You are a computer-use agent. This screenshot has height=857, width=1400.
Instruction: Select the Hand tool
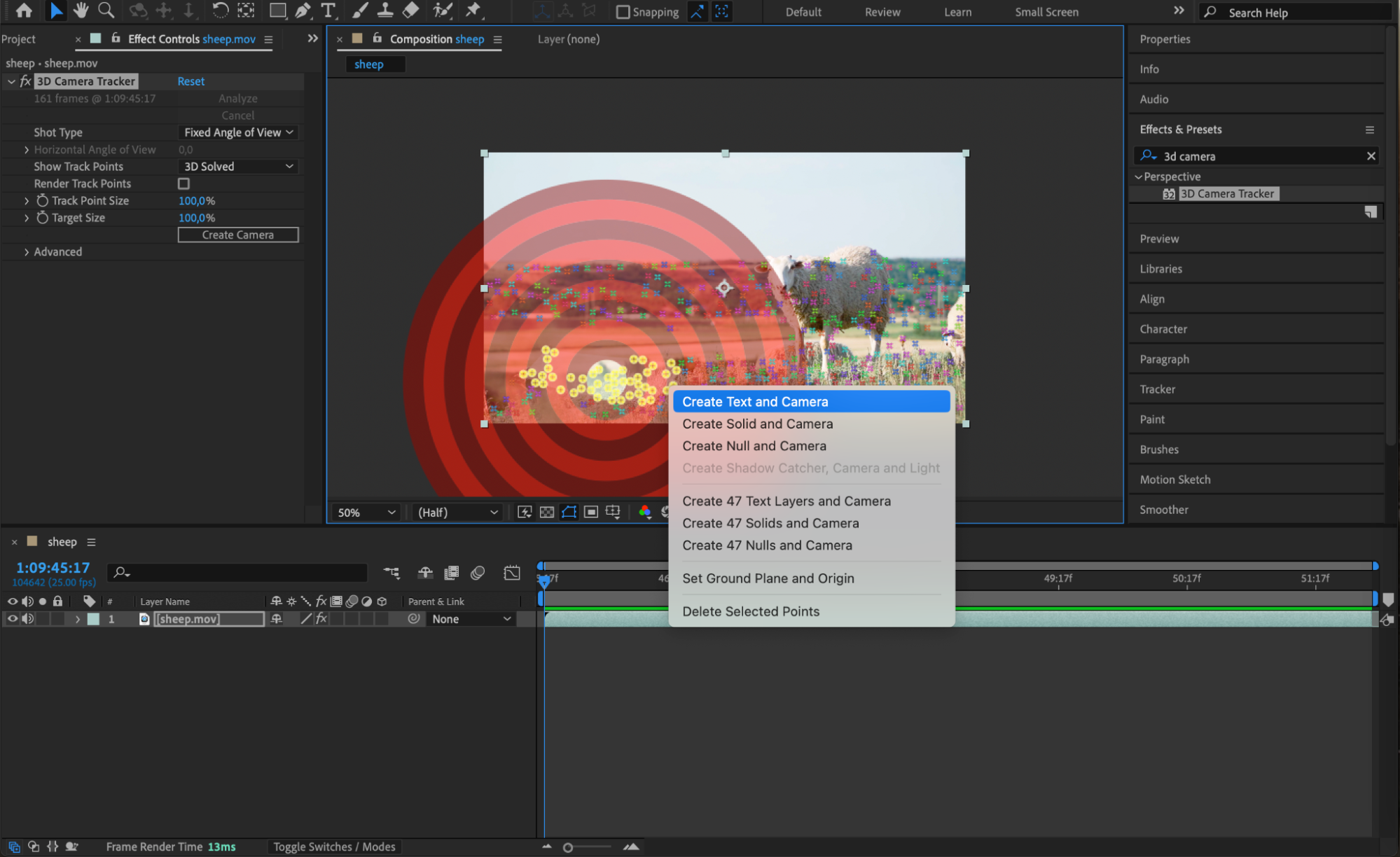click(x=81, y=11)
